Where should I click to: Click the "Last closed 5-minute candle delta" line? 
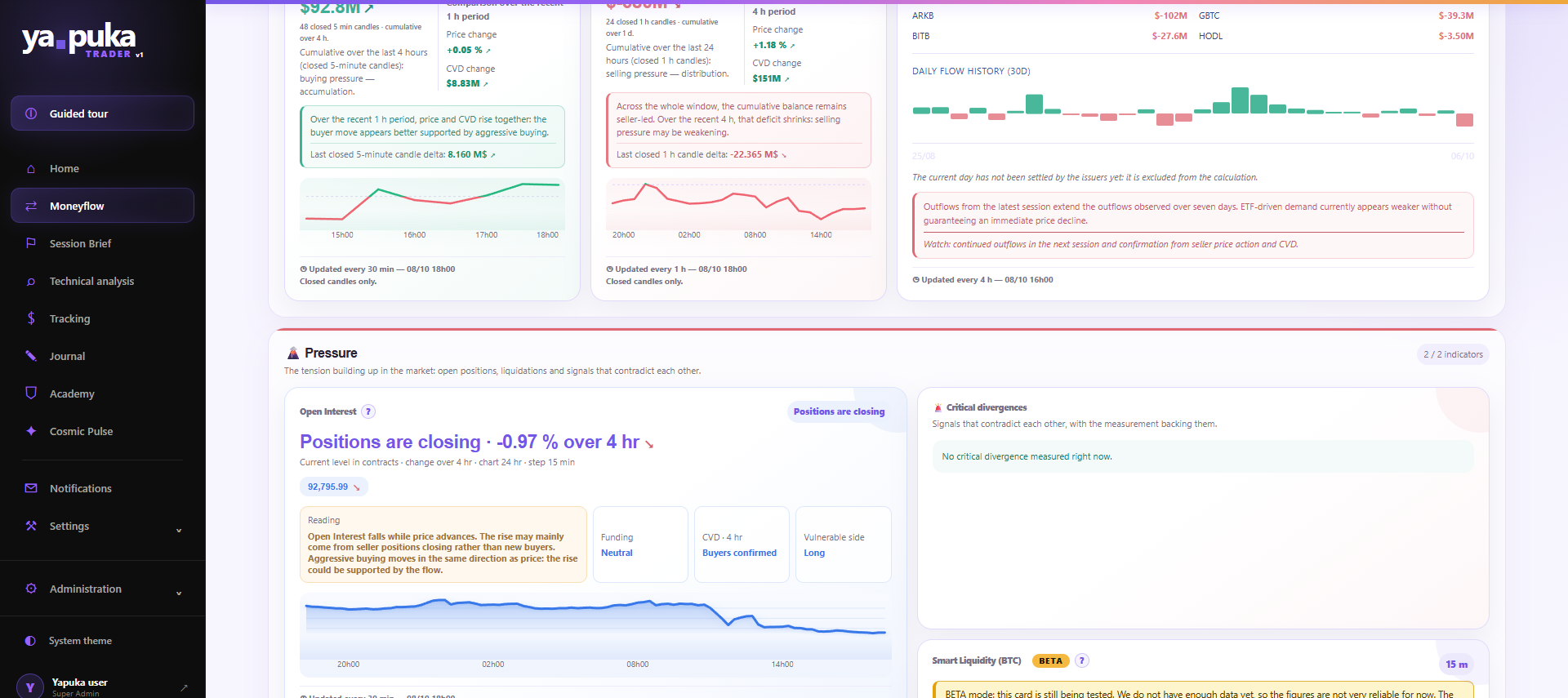click(x=403, y=154)
